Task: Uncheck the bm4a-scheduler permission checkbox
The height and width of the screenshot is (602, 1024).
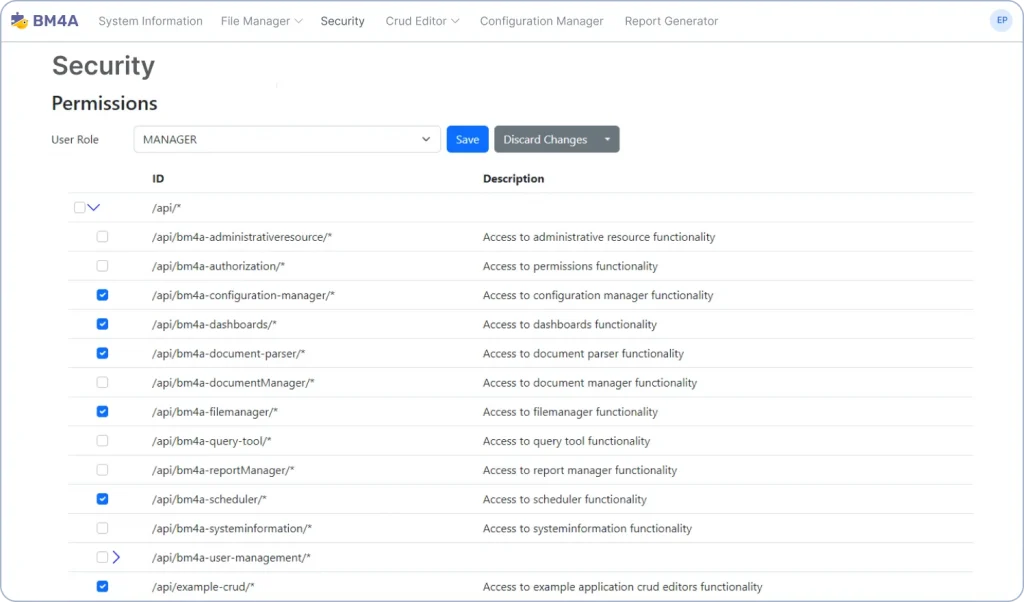Action: click(103, 499)
